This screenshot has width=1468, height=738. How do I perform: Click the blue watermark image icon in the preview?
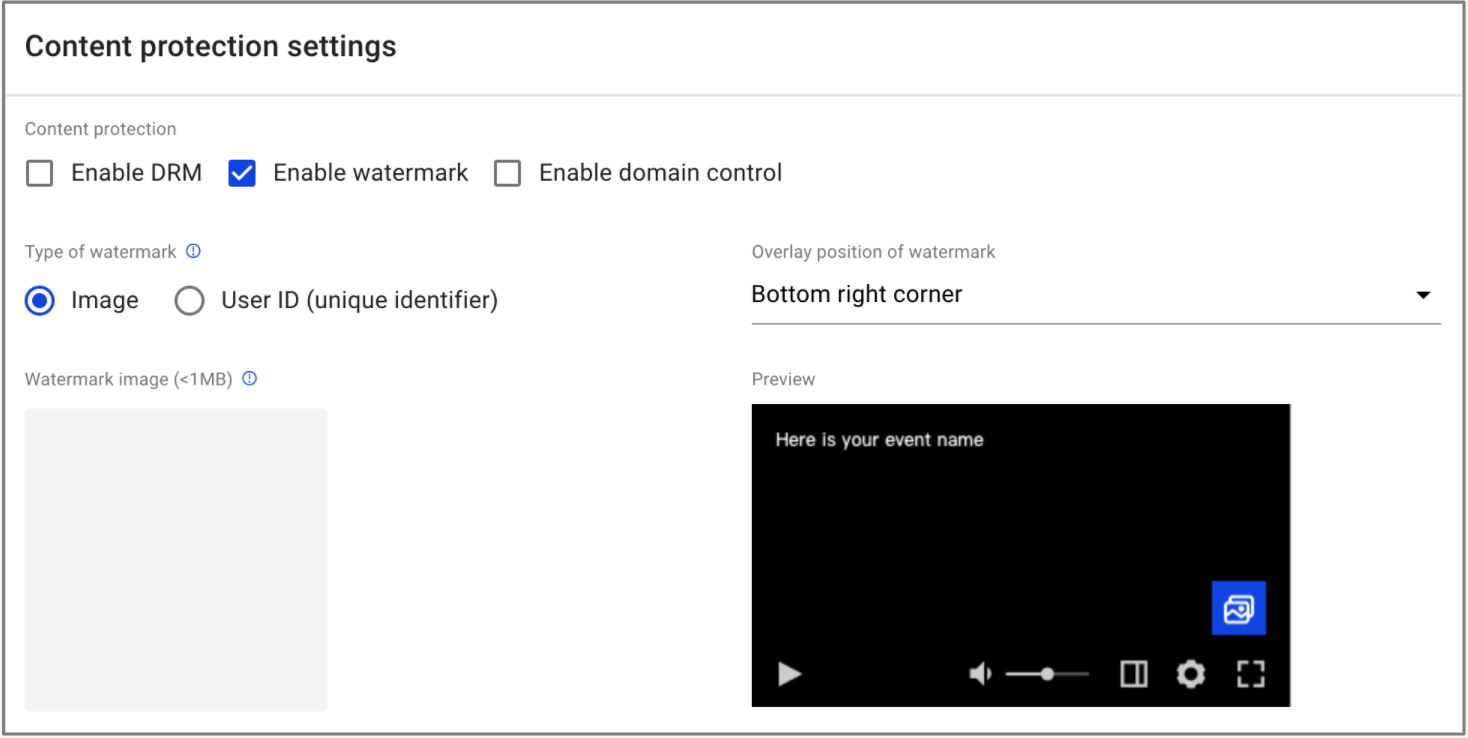(x=1238, y=608)
